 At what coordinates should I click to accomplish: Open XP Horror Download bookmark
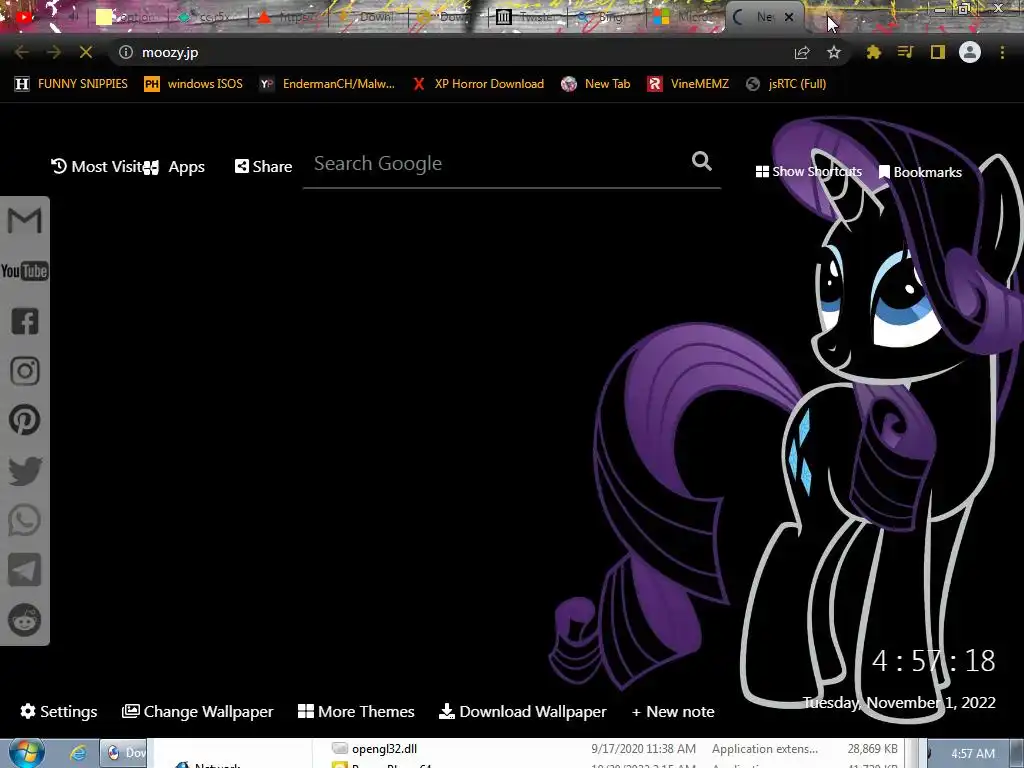478,84
